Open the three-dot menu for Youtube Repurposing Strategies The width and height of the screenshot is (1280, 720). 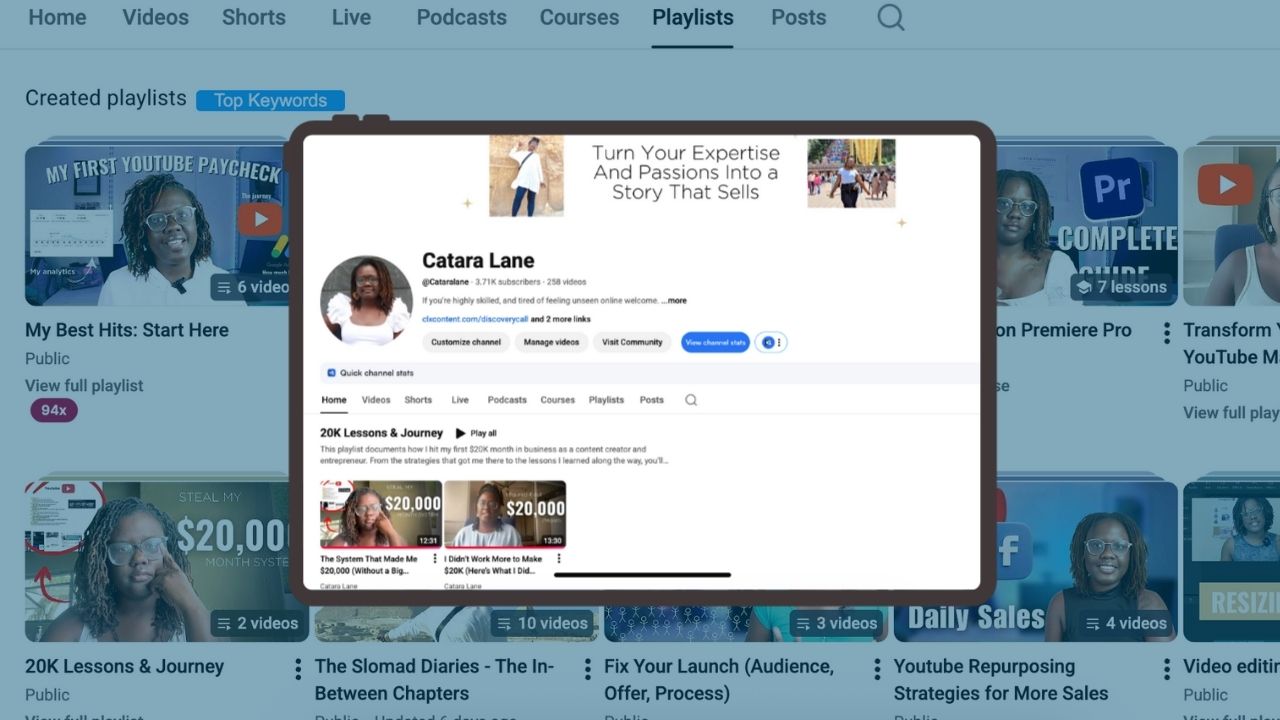click(1166, 669)
